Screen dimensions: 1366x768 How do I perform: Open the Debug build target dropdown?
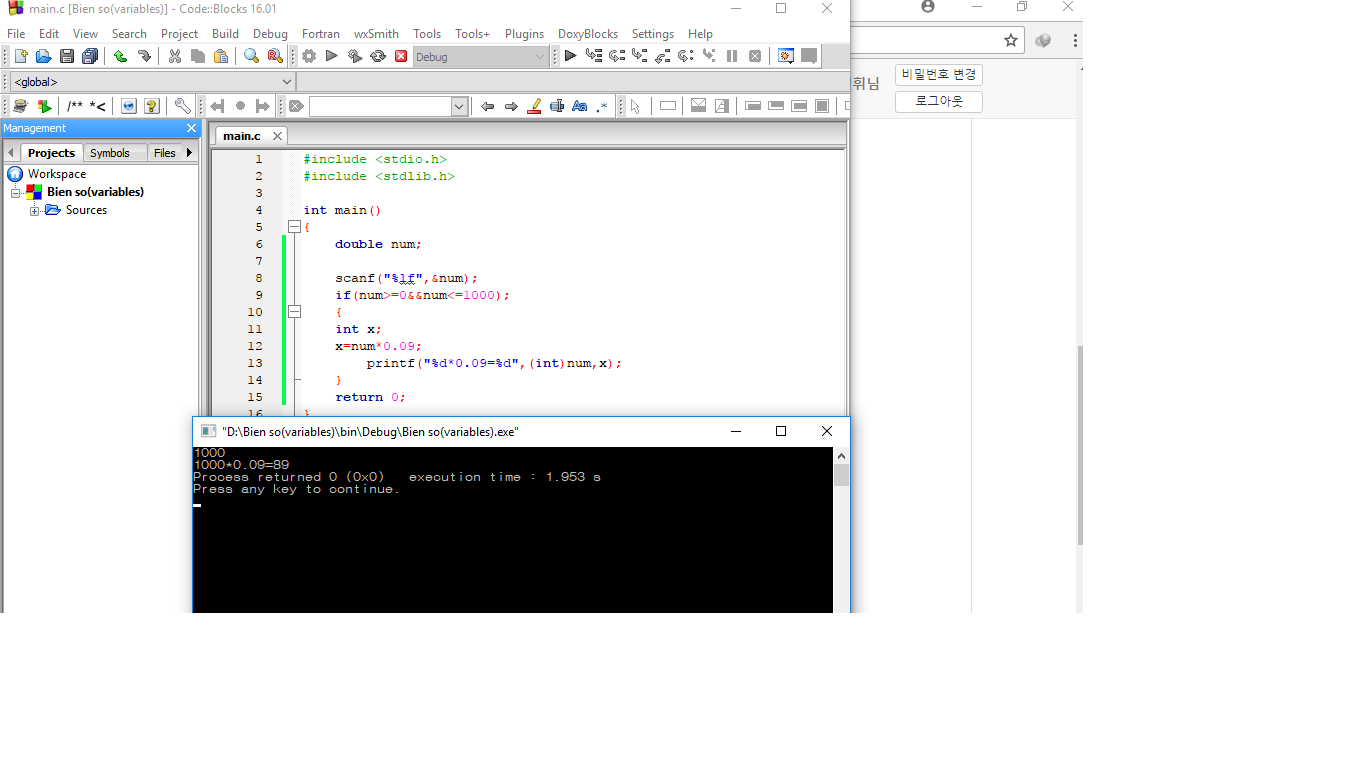(540, 57)
